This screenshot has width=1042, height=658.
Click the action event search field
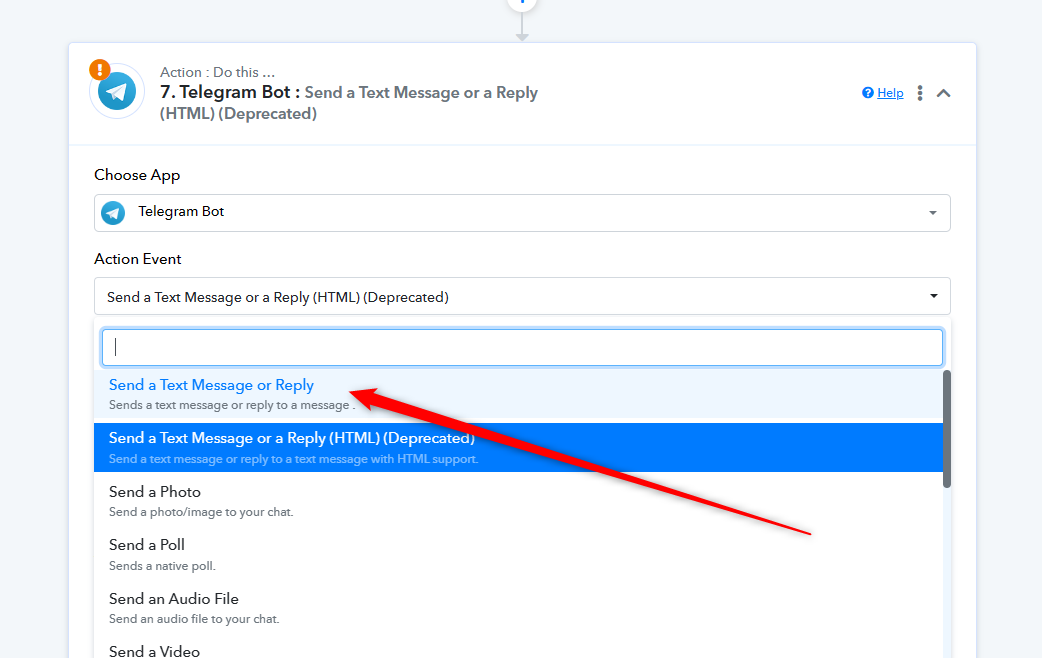[x=522, y=347]
